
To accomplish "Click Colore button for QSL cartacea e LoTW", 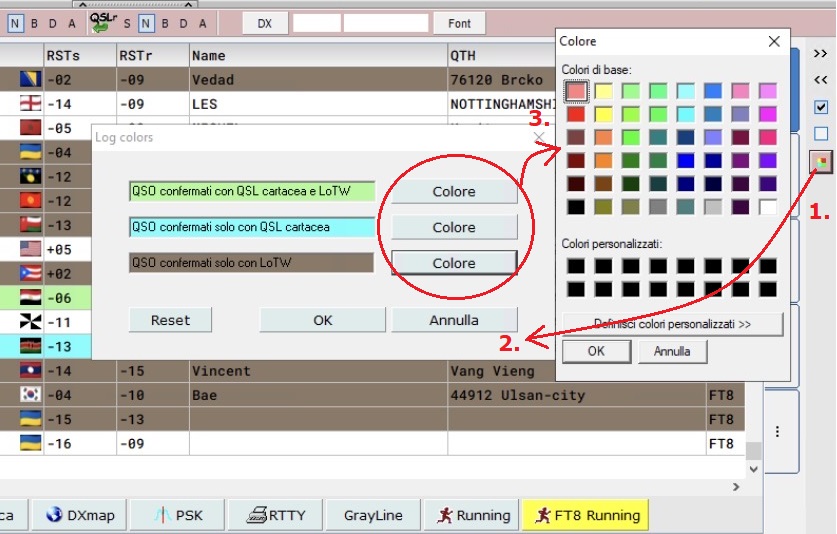I will point(454,192).
